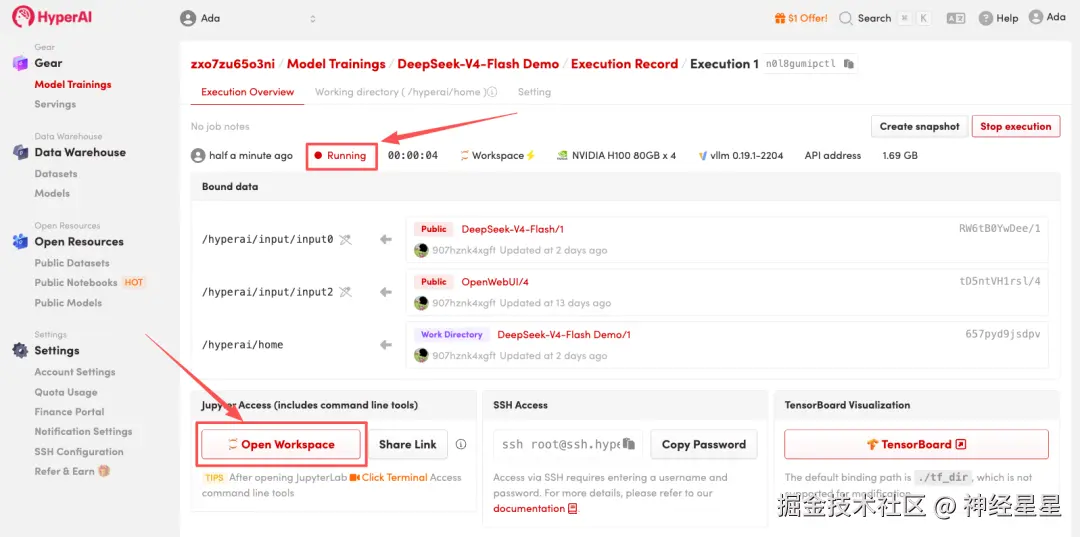
Task: Click the Share Link button
Action: pyautogui.click(x=408, y=444)
